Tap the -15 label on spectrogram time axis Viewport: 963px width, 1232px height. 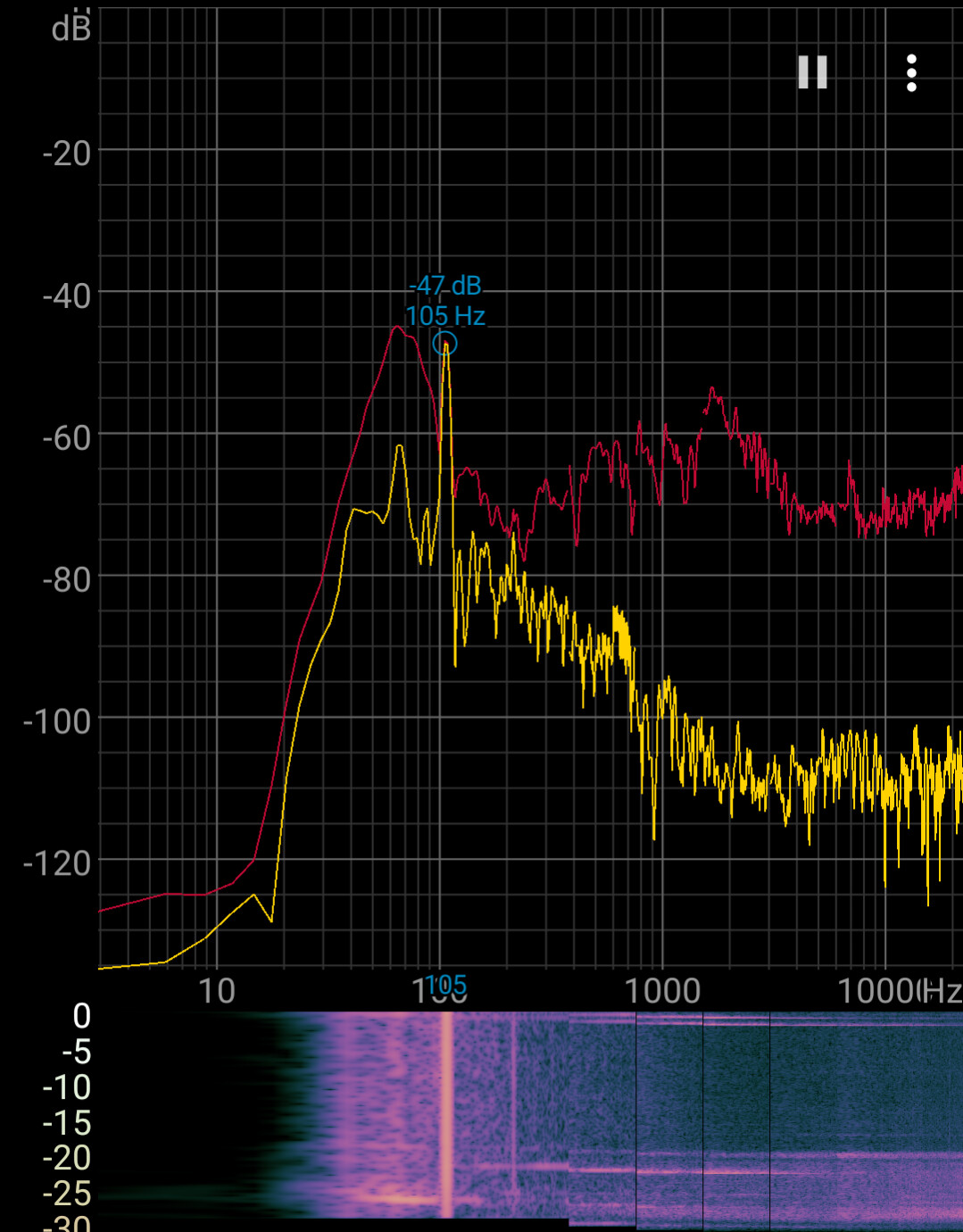coord(67,1122)
